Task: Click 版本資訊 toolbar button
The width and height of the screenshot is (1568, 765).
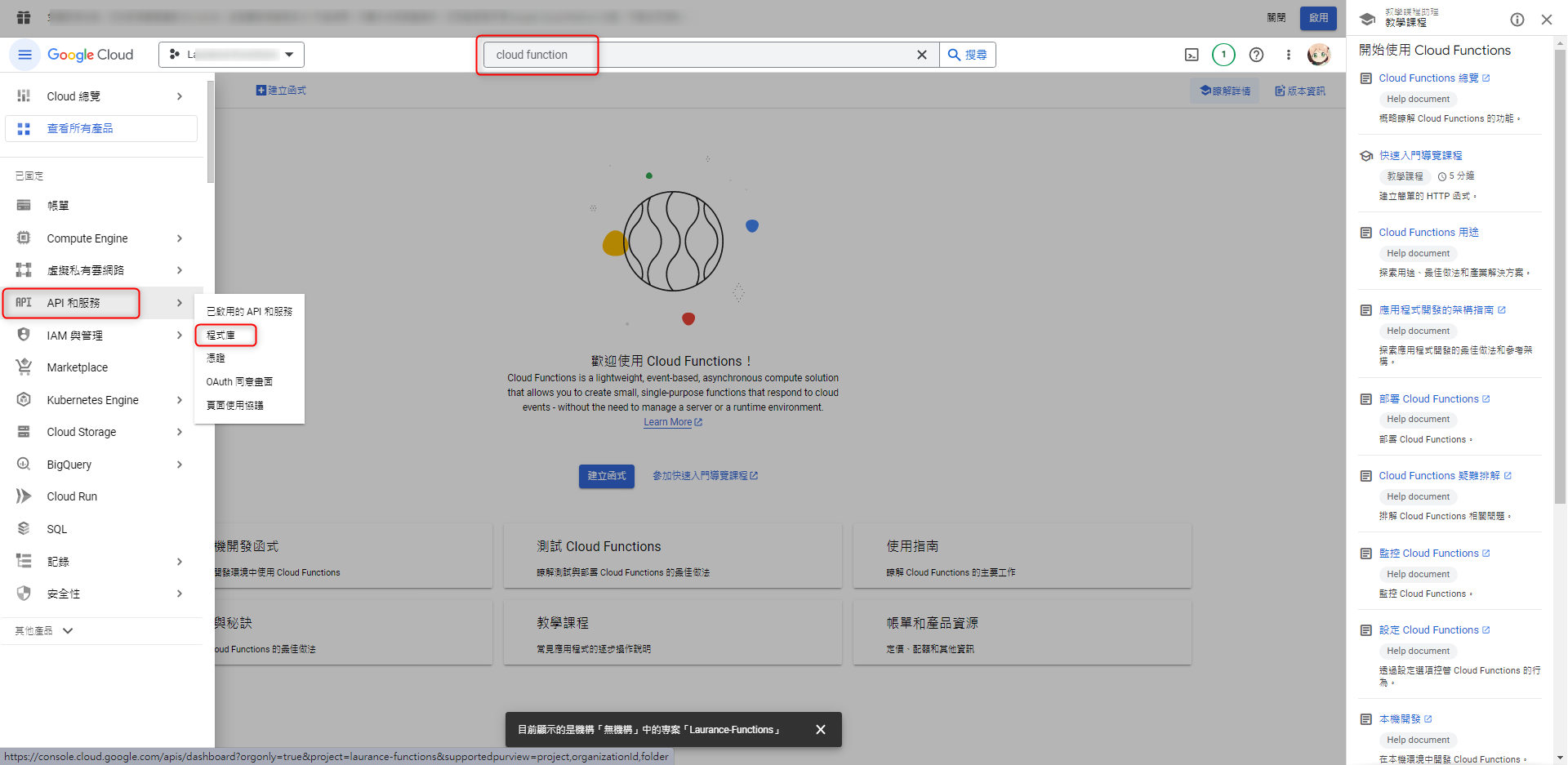Action: [1300, 91]
